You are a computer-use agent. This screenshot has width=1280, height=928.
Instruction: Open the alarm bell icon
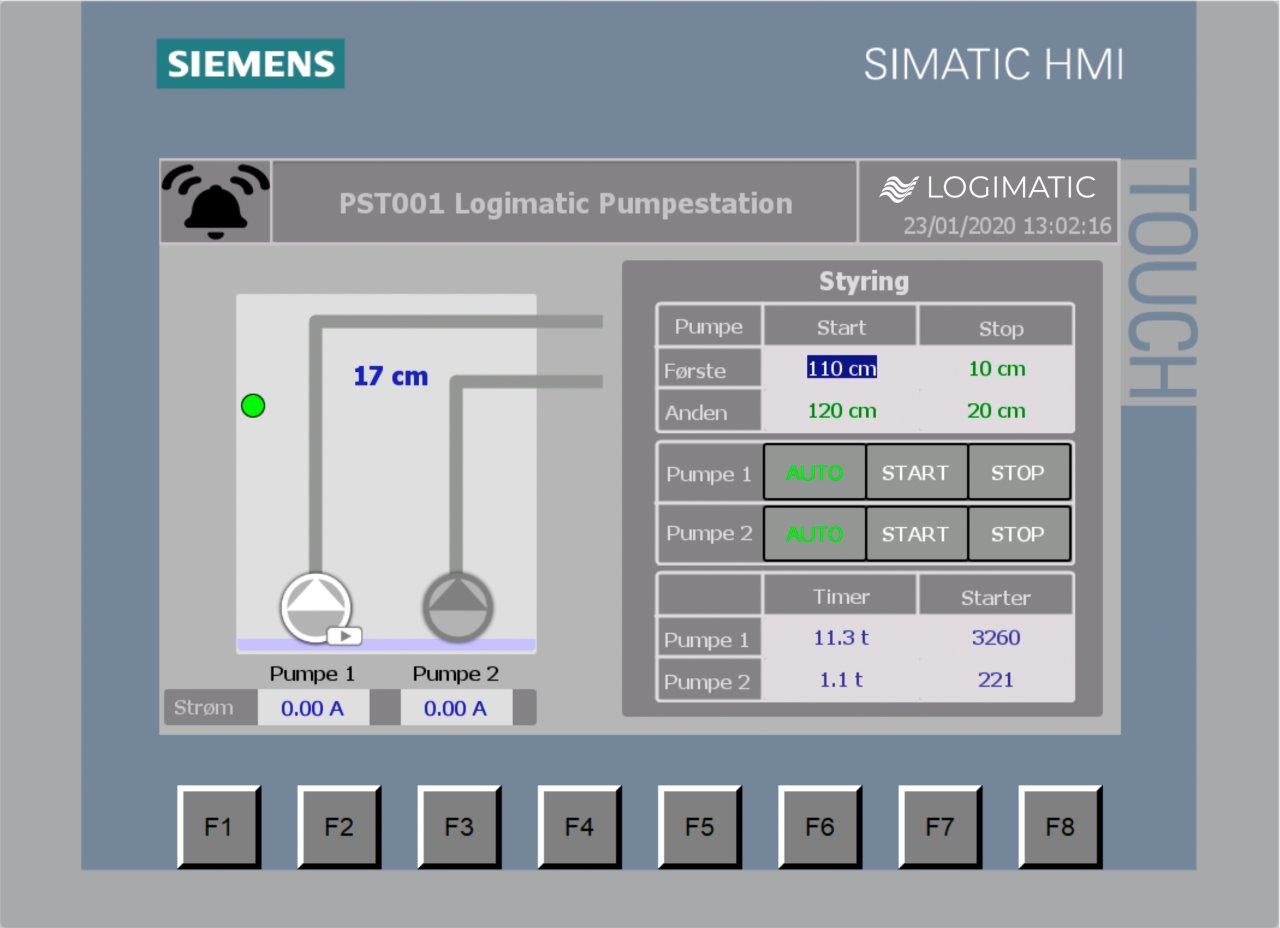click(215, 202)
